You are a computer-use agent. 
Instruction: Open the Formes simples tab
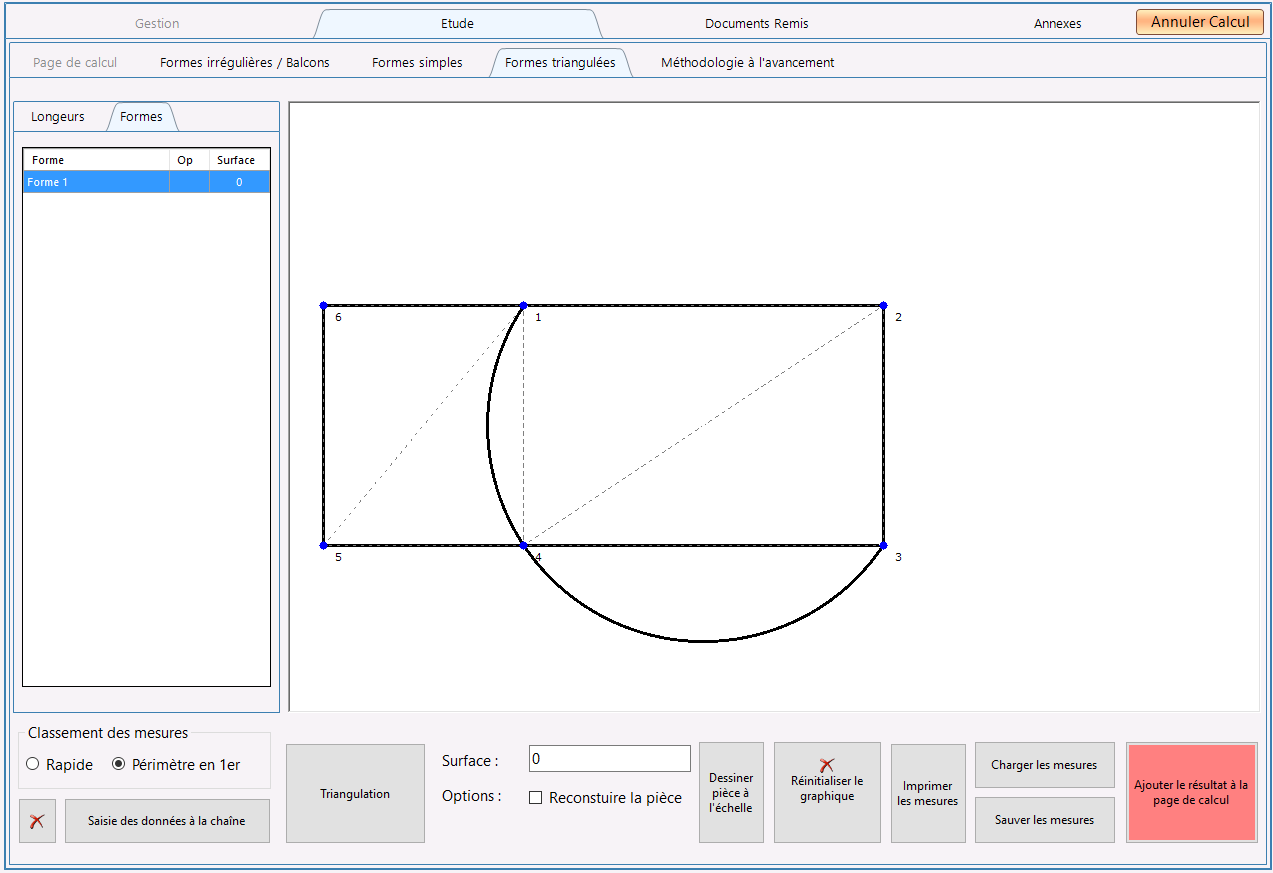[417, 63]
